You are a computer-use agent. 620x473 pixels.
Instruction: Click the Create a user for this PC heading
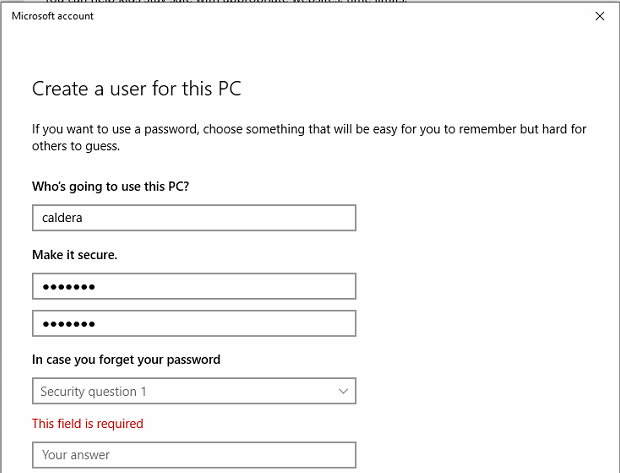click(x=136, y=88)
